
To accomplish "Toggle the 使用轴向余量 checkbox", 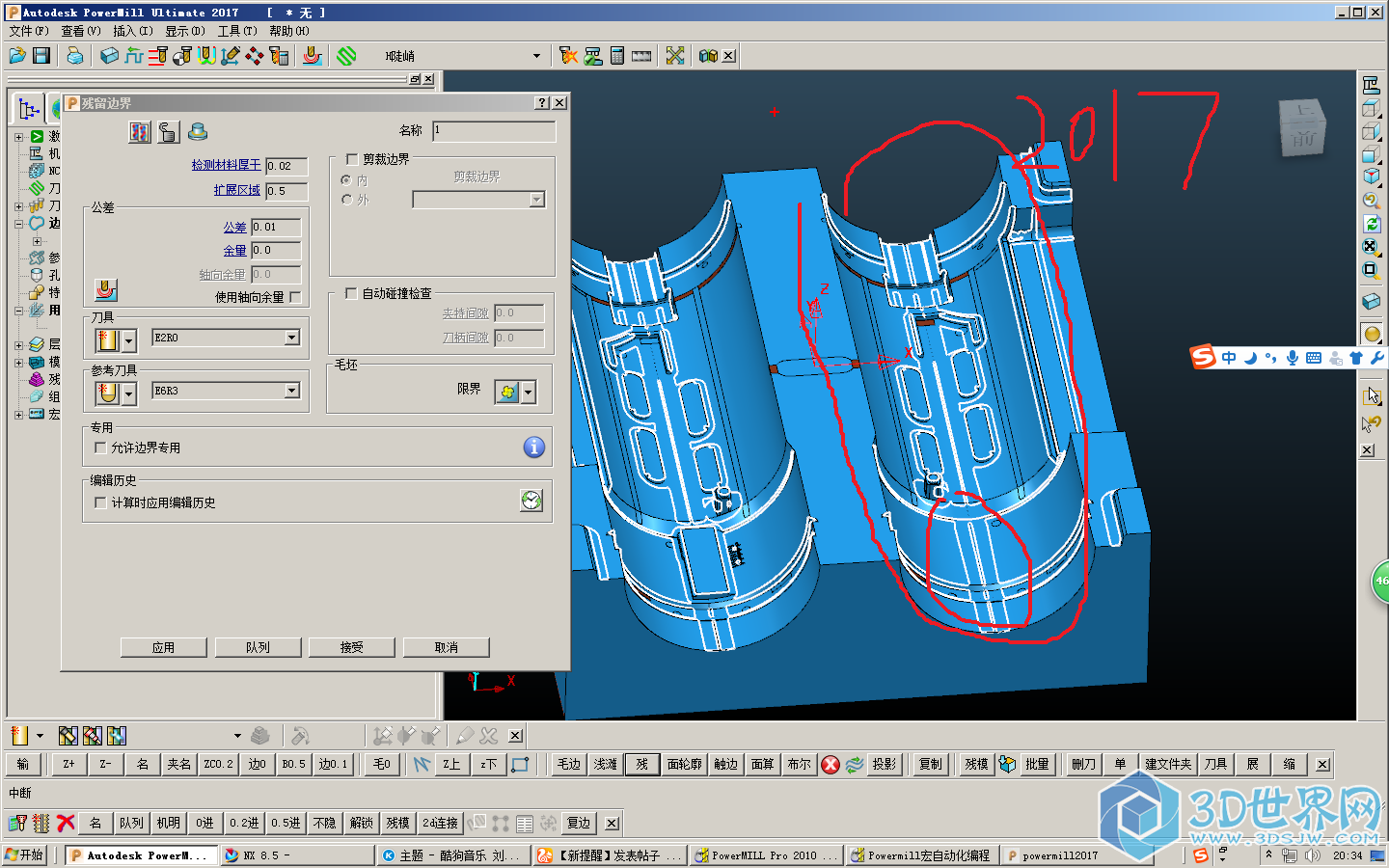I will click(295, 297).
